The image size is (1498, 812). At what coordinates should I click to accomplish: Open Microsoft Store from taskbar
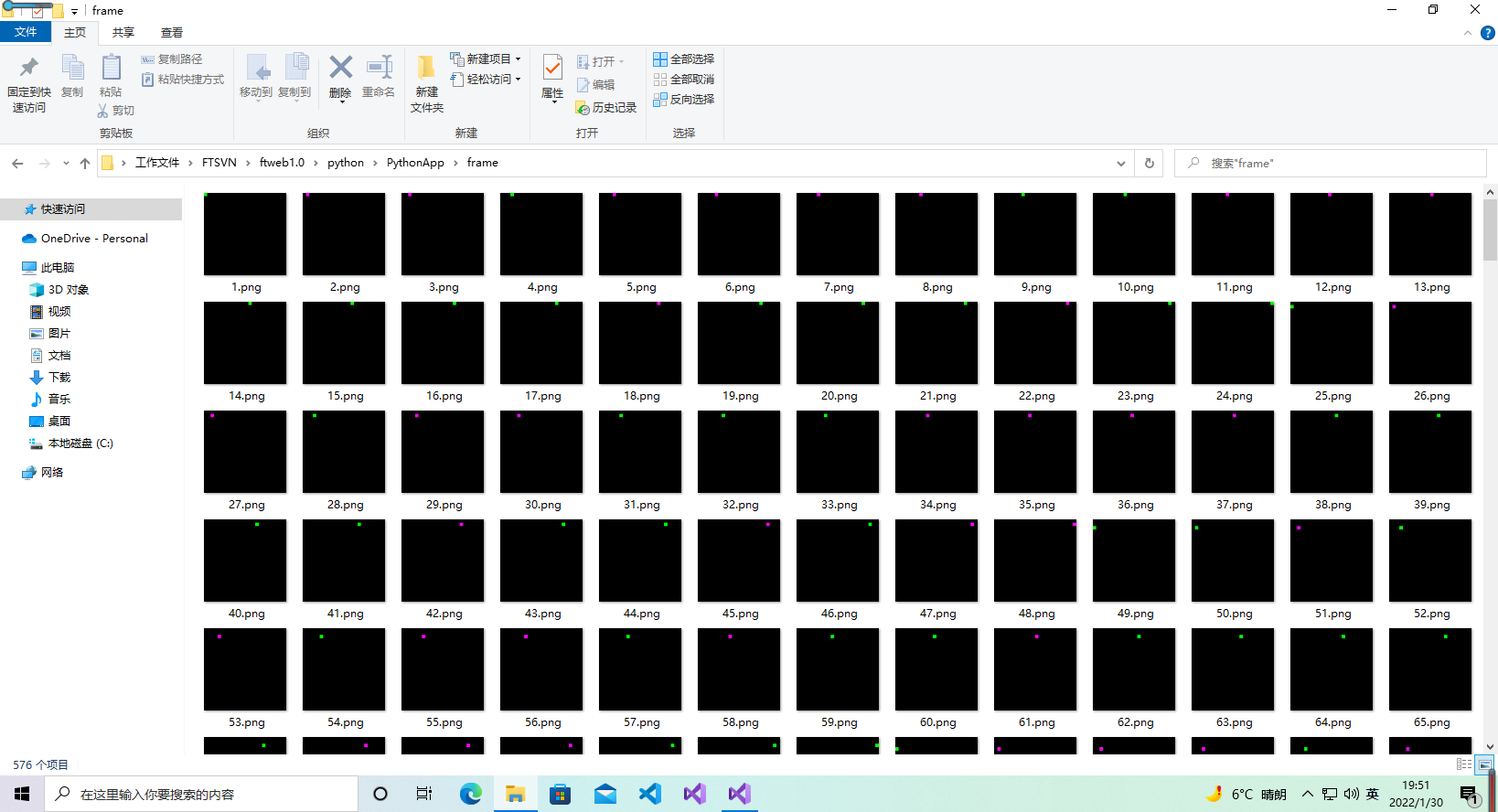[561, 794]
